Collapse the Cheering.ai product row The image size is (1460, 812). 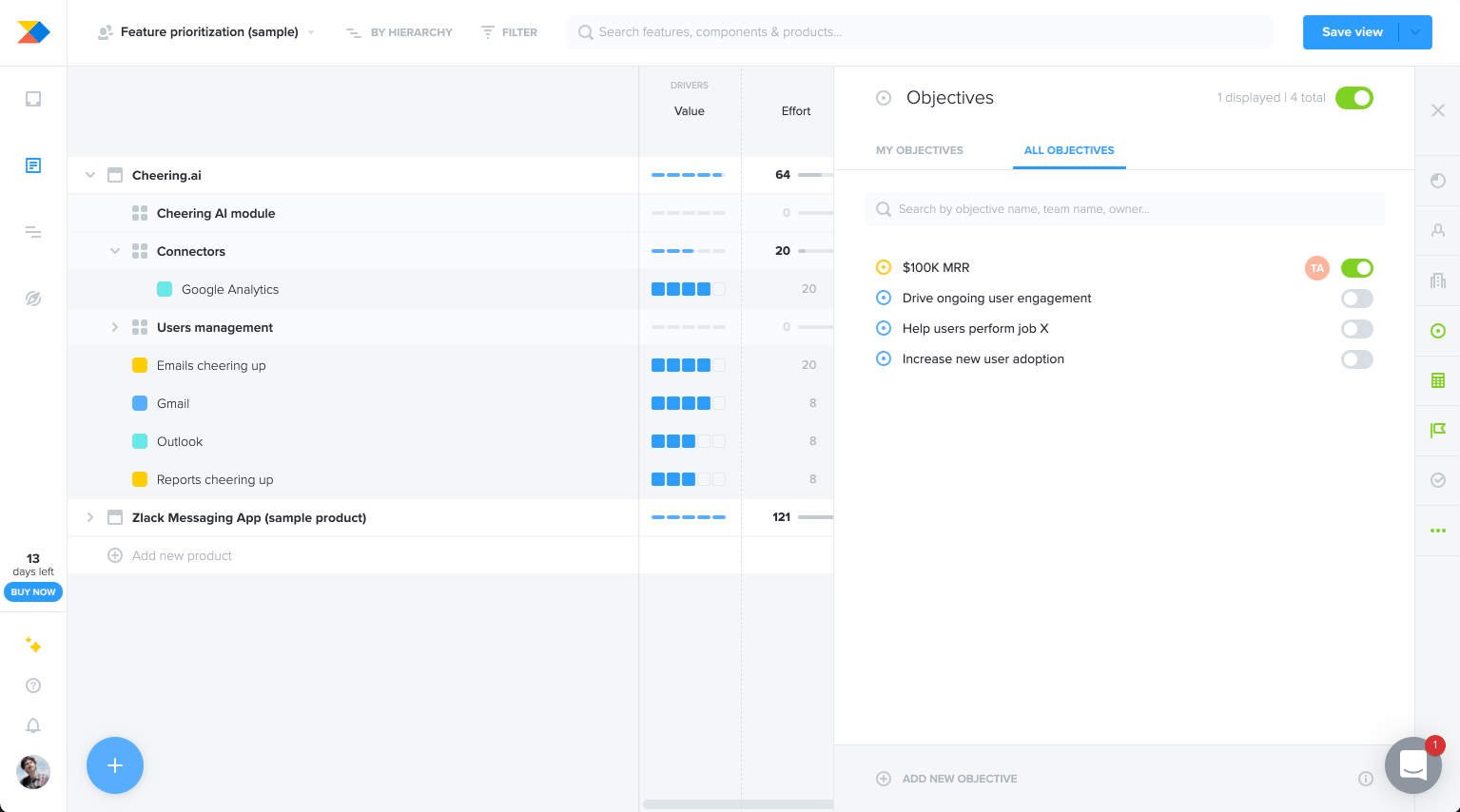pyautogui.click(x=89, y=175)
